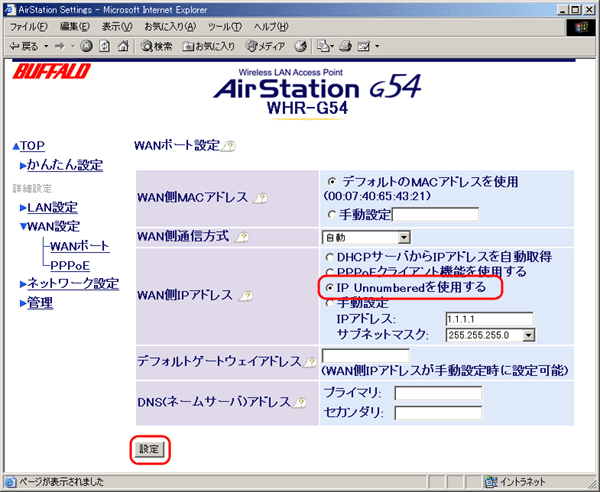Select PPPoEクライアント機能を使用する radio
Screen dimensions: 600x492
(329, 272)
